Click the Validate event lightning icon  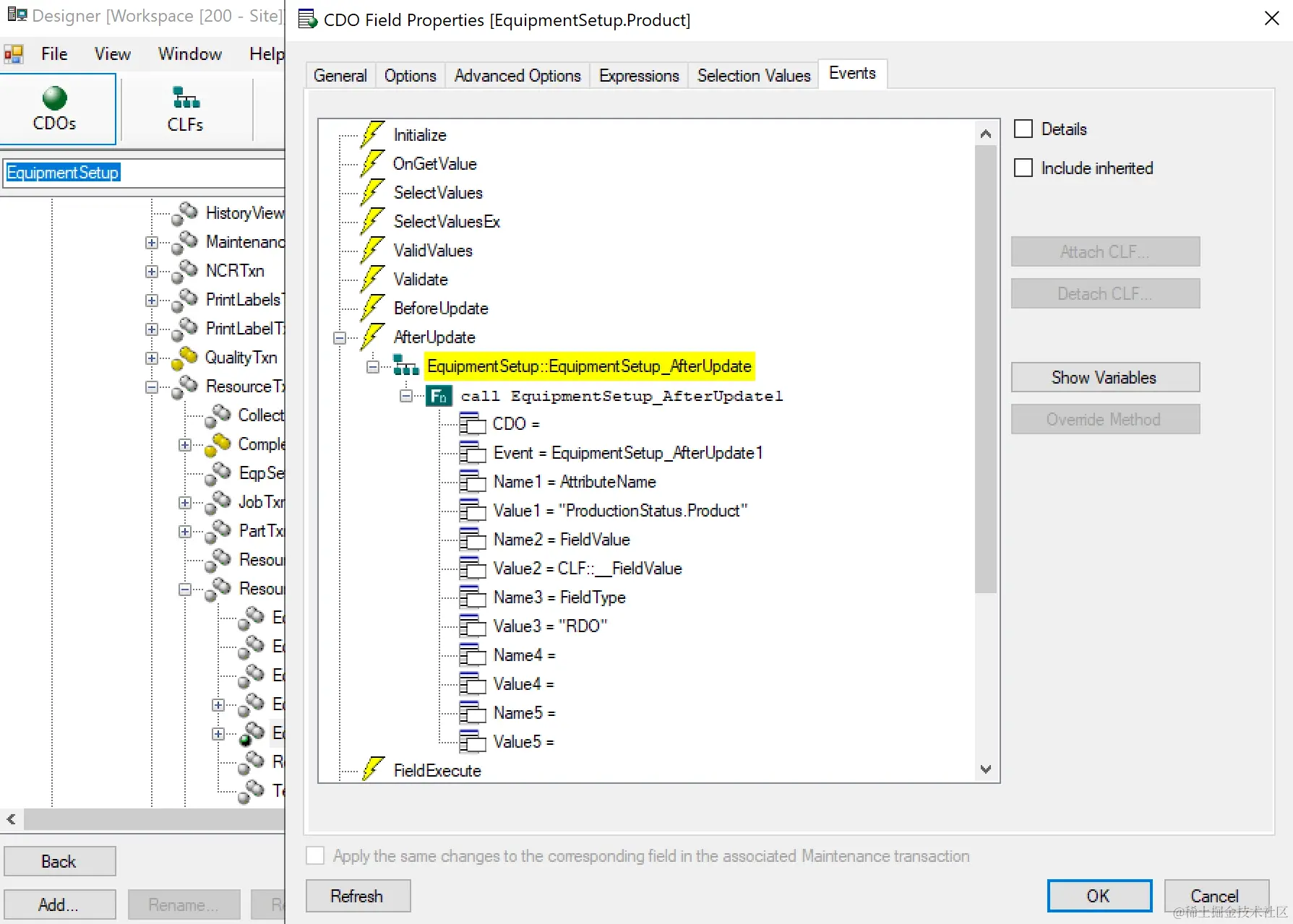pyautogui.click(x=373, y=279)
